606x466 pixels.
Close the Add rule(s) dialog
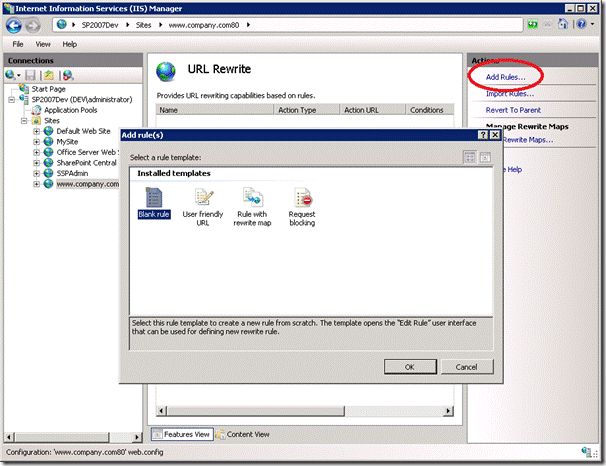point(495,135)
